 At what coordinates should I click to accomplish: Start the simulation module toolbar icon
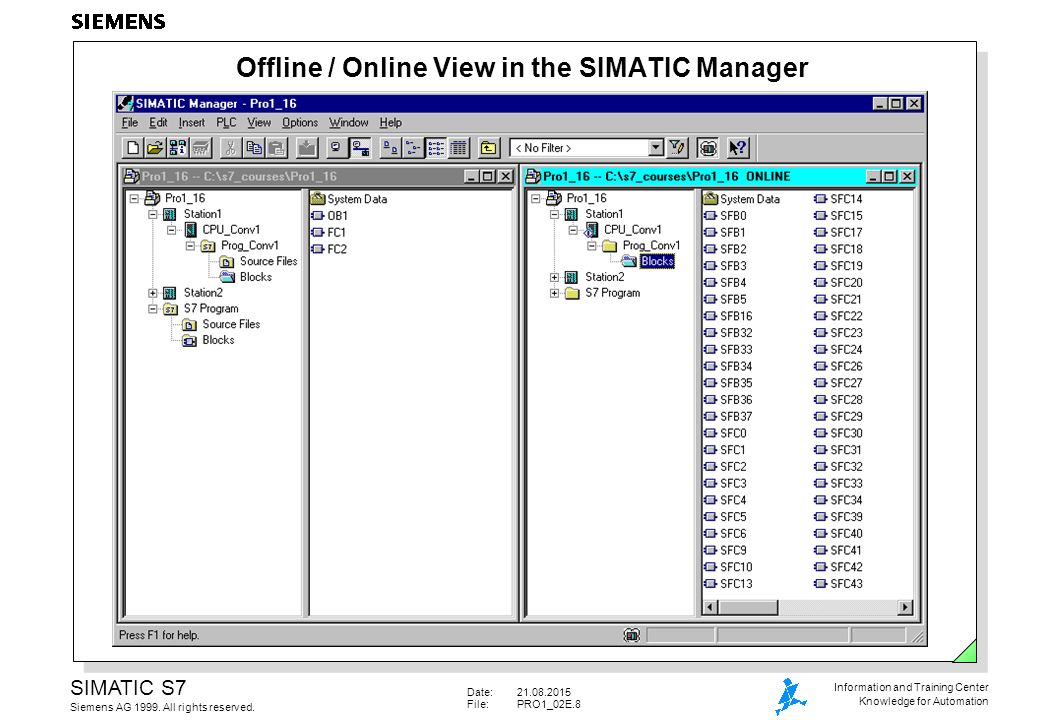point(708,148)
